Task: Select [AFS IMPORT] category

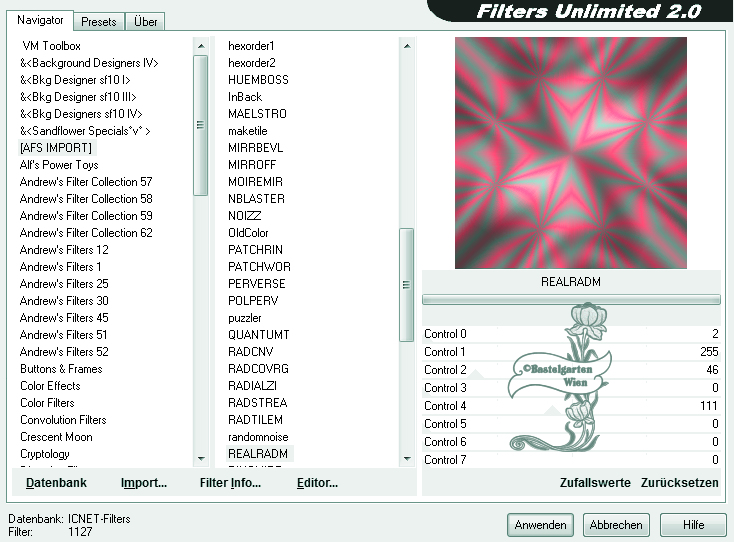Action: [x=56, y=148]
